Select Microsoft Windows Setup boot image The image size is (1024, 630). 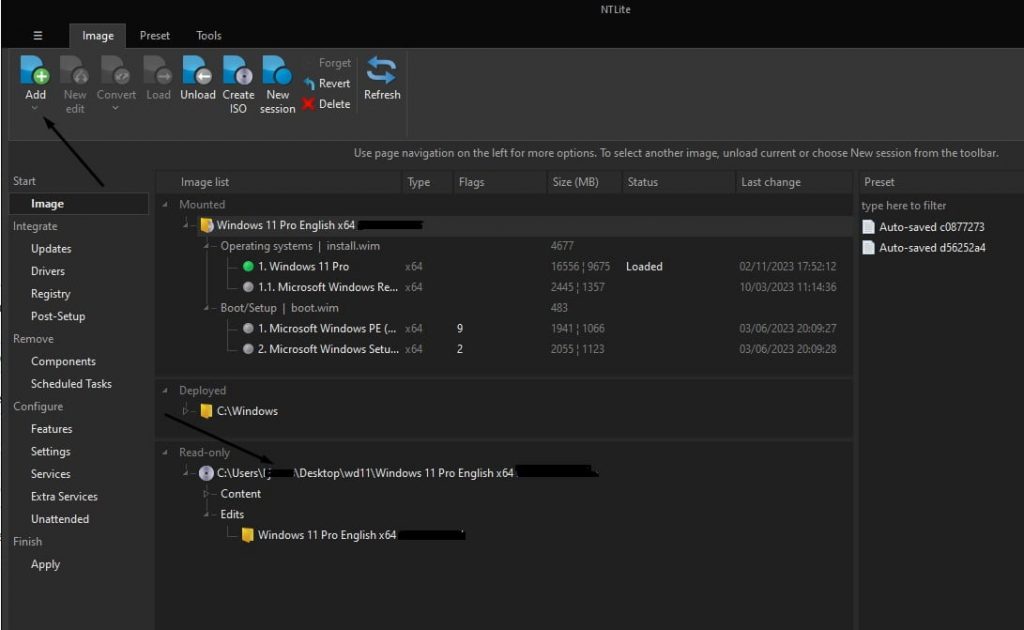point(320,349)
